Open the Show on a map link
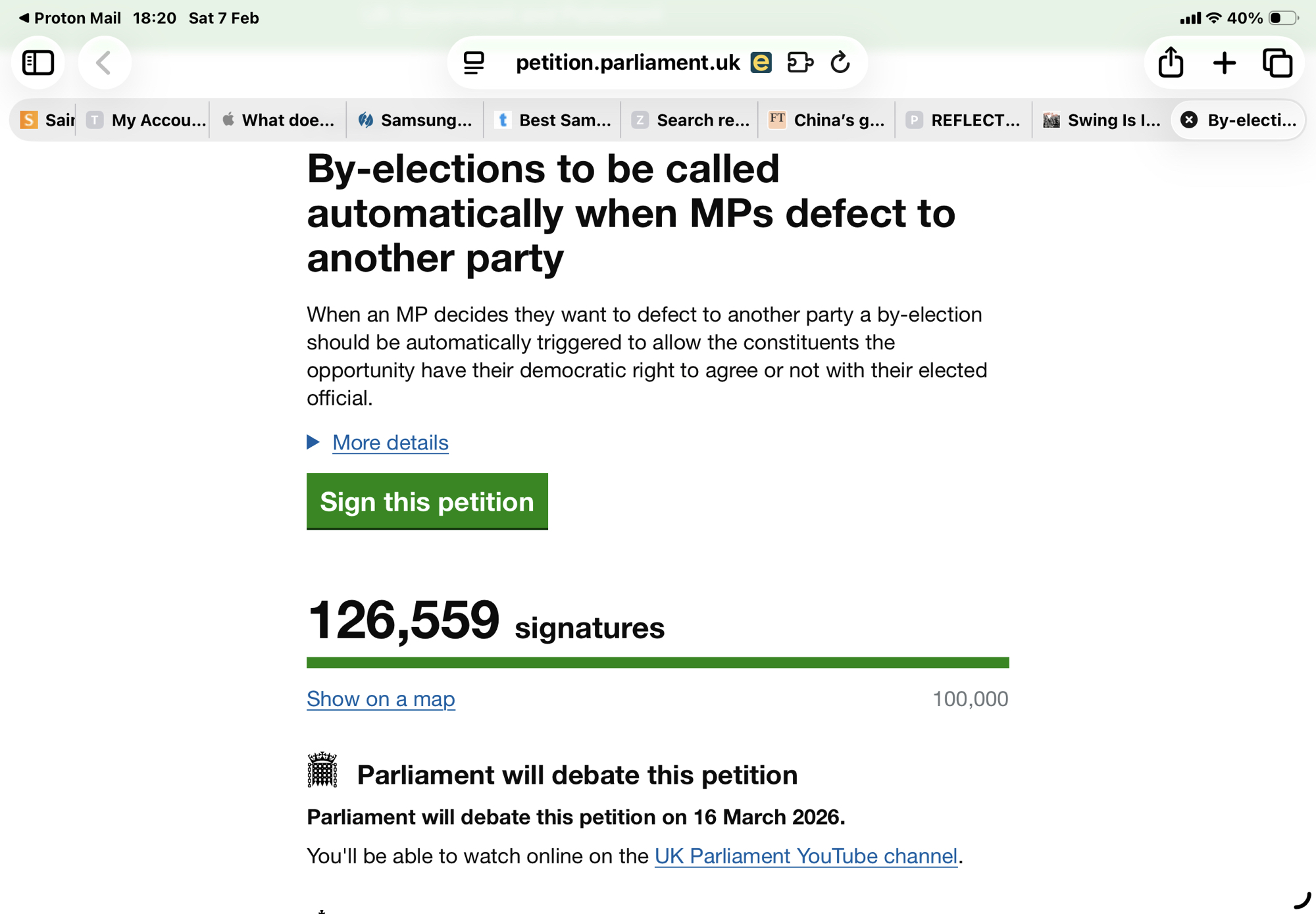The width and height of the screenshot is (1316, 914). click(380, 699)
